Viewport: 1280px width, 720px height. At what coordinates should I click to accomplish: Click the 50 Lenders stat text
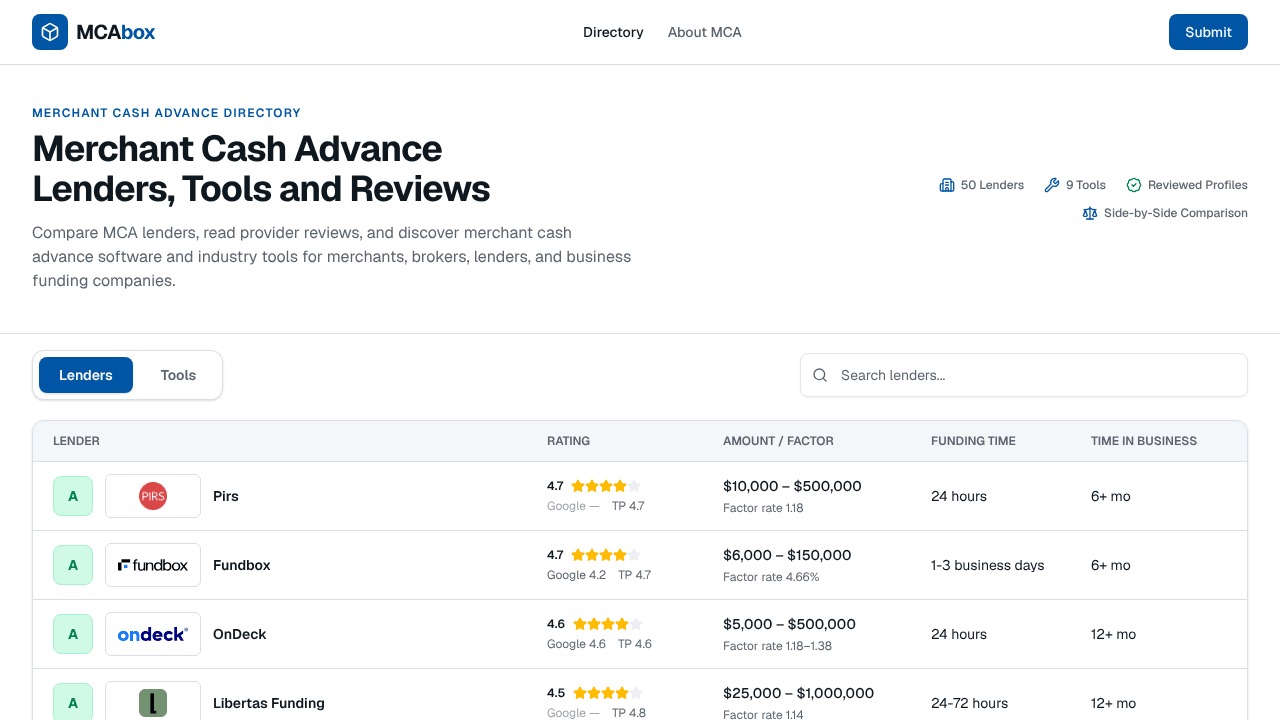coord(992,185)
